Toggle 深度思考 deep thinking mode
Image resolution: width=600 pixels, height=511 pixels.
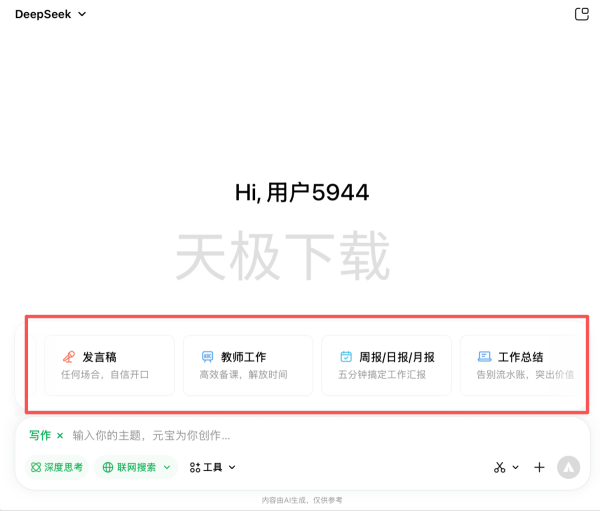coord(57,467)
